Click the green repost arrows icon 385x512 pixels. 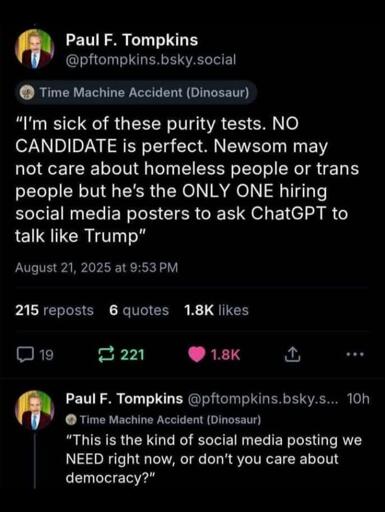(x=106, y=354)
